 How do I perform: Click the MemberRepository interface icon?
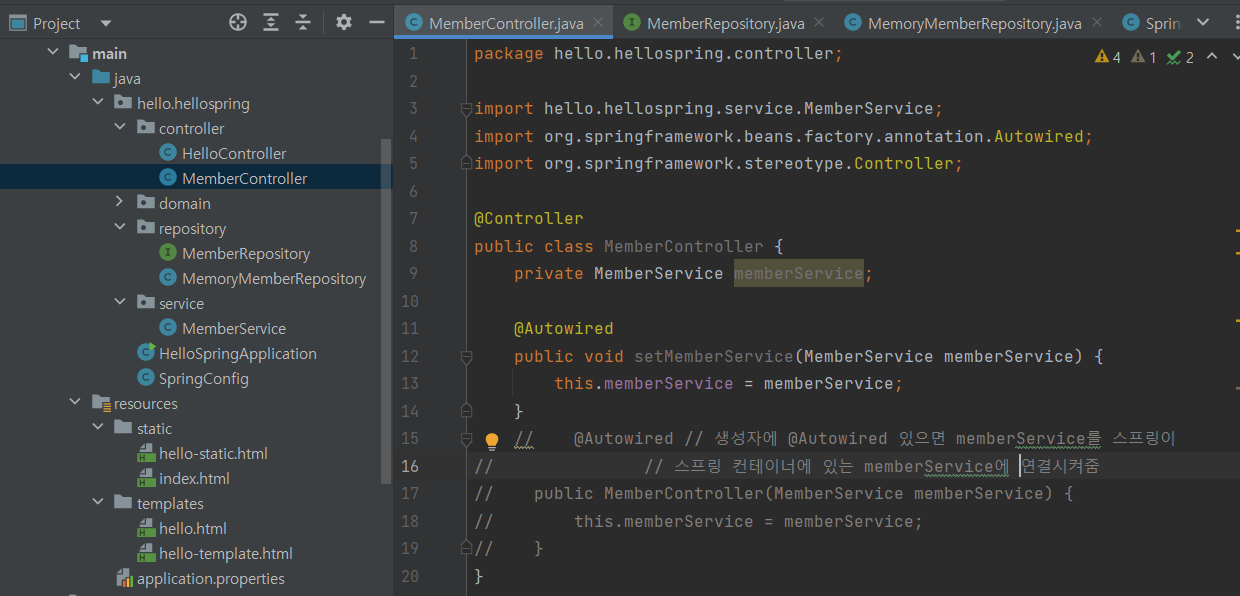[x=168, y=253]
